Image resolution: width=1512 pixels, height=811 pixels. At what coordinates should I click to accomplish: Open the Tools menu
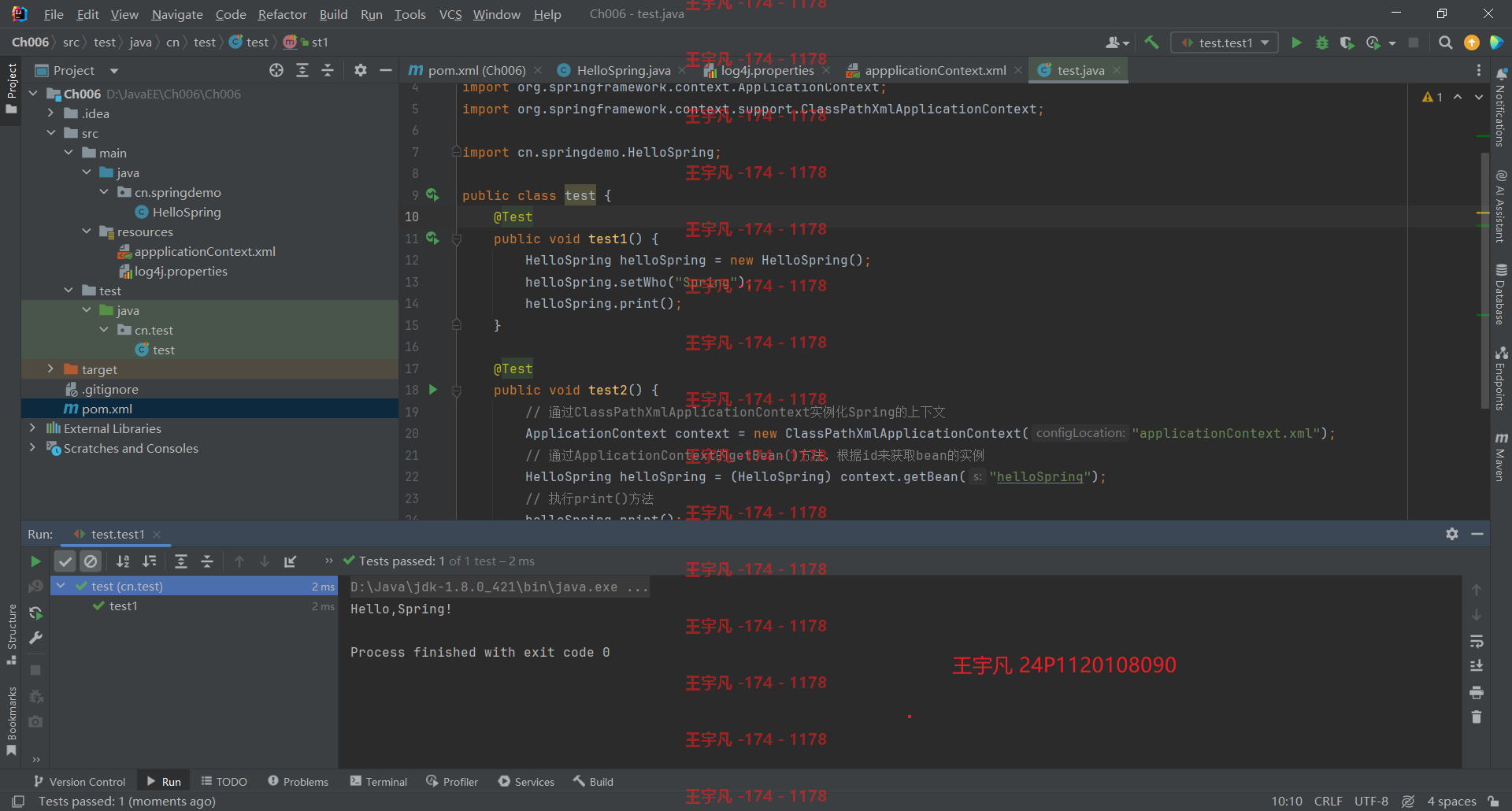pyautogui.click(x=409, y=14)
